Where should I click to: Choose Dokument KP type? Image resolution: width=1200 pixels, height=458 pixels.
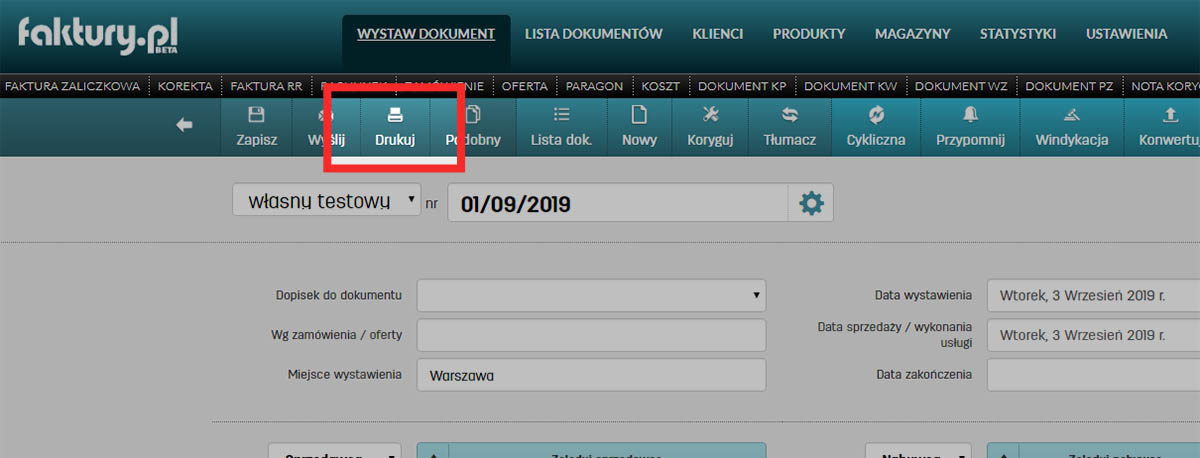(x=742, y=86)
